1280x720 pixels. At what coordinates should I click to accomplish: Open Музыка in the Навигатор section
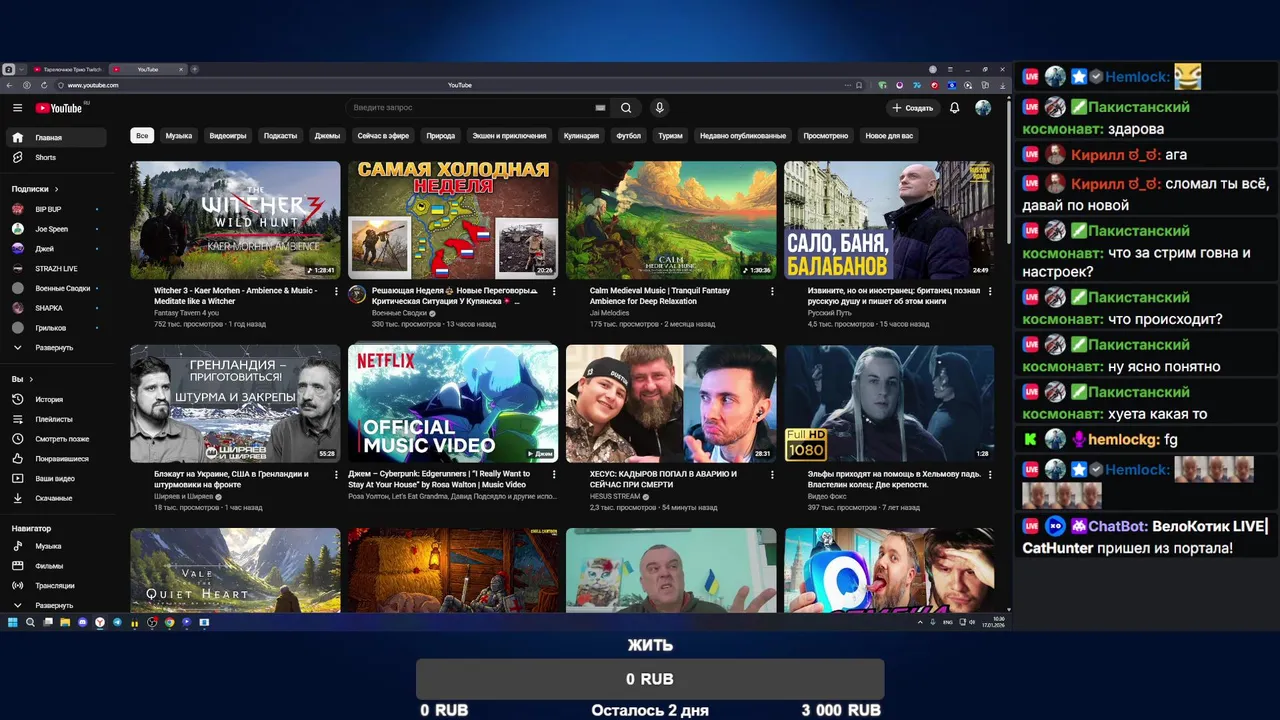pyautogui.click(x=57, y=547)
